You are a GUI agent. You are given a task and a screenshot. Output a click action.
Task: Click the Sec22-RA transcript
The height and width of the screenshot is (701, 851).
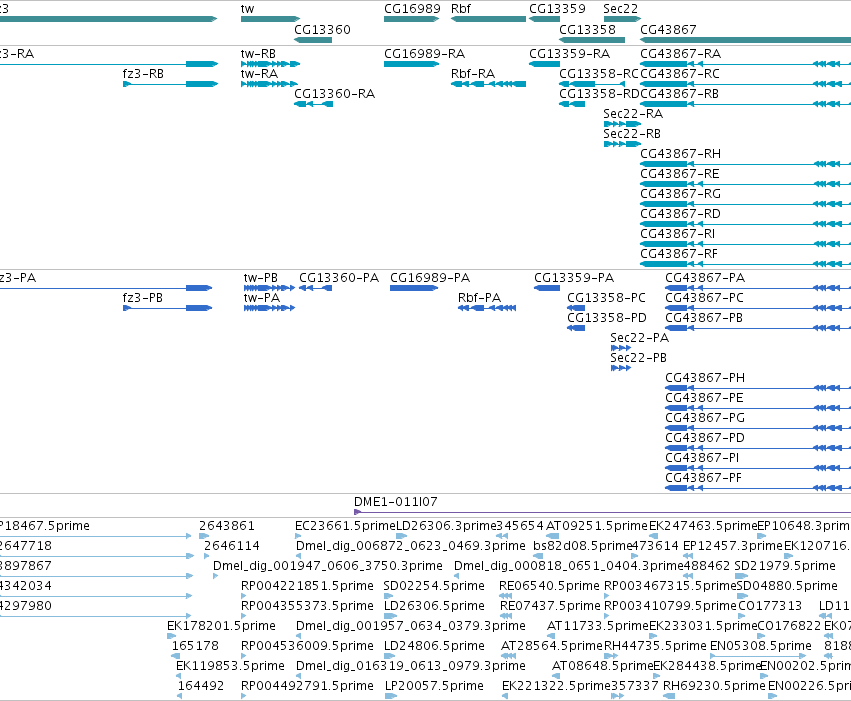[622, 124]
